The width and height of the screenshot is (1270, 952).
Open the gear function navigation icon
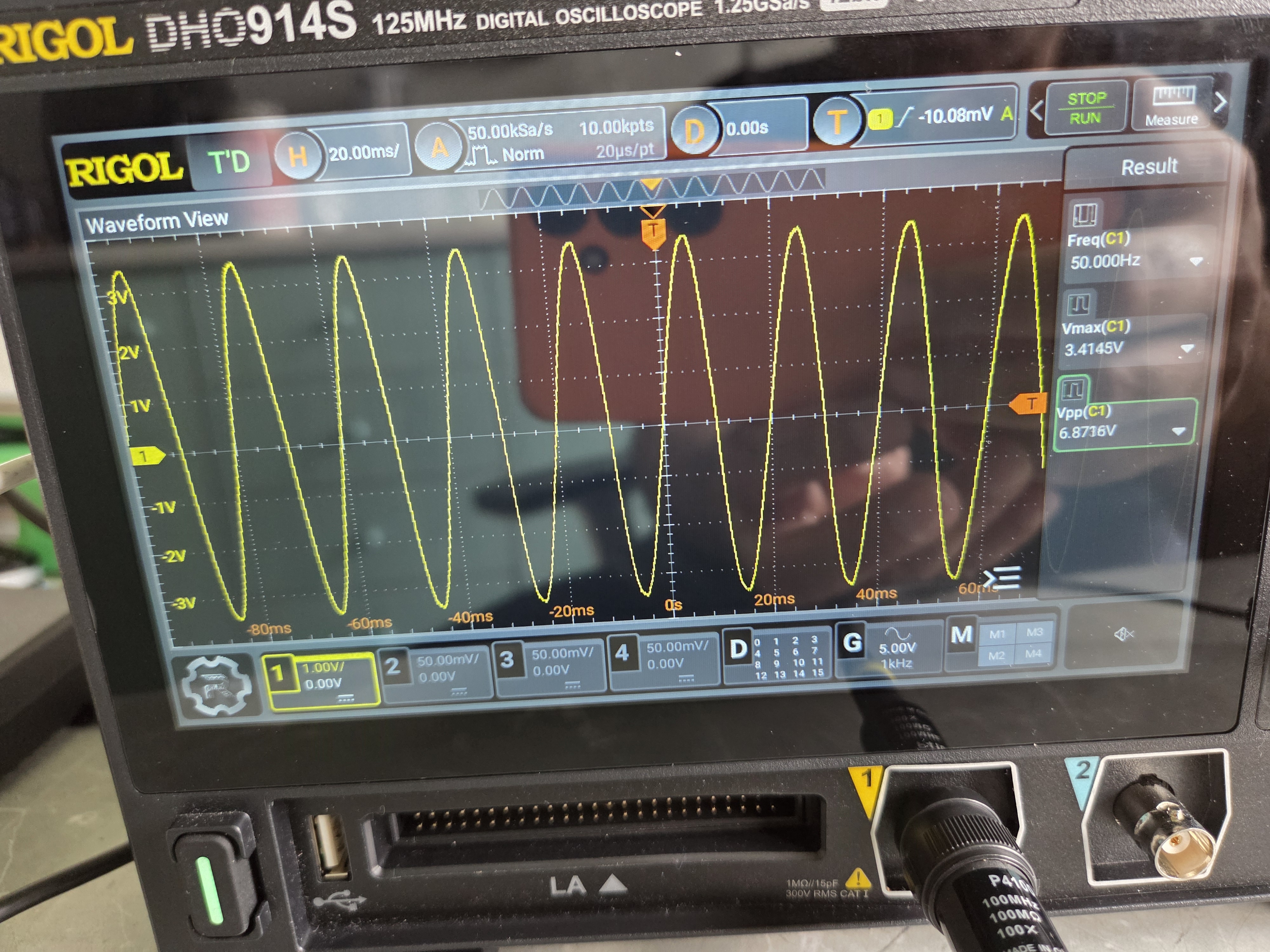pos(216,686)
